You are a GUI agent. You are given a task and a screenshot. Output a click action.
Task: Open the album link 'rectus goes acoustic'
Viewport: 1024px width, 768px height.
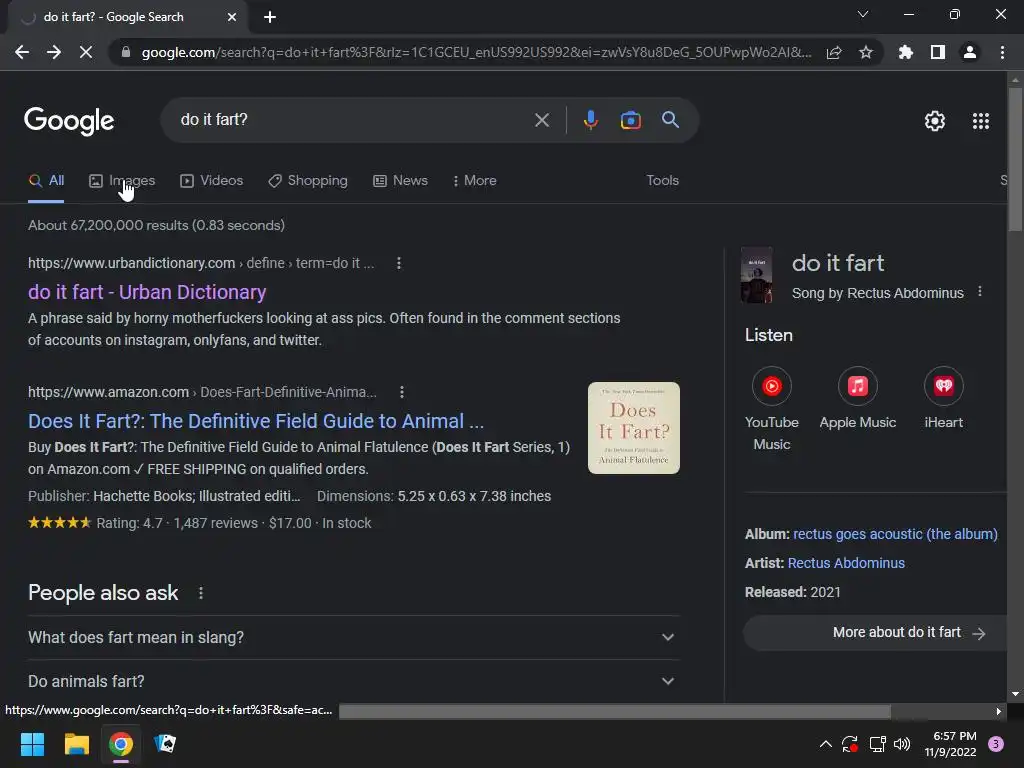pyautogui.click(x=895, y=534)
